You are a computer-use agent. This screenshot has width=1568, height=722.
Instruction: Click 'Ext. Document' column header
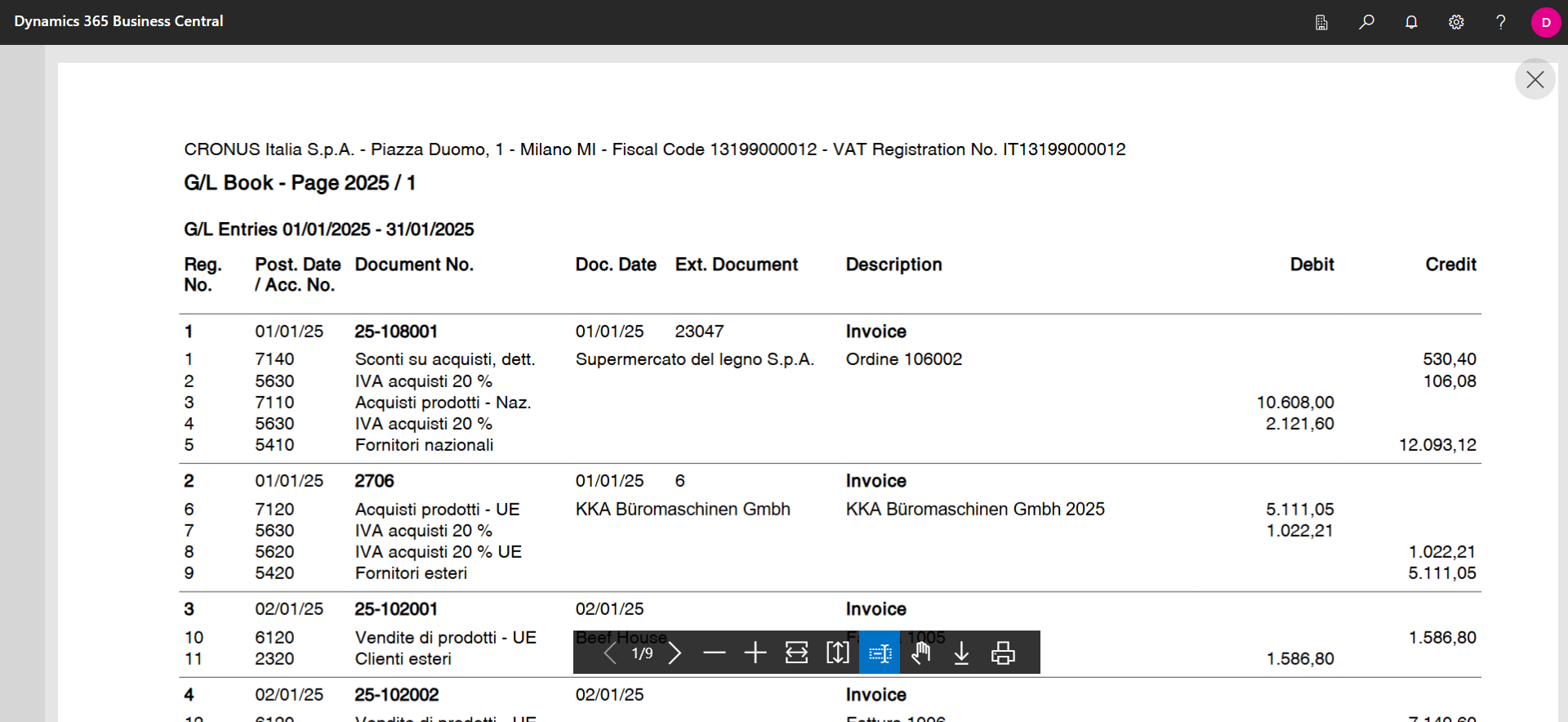pyautogui.click(x=736, y=265)
